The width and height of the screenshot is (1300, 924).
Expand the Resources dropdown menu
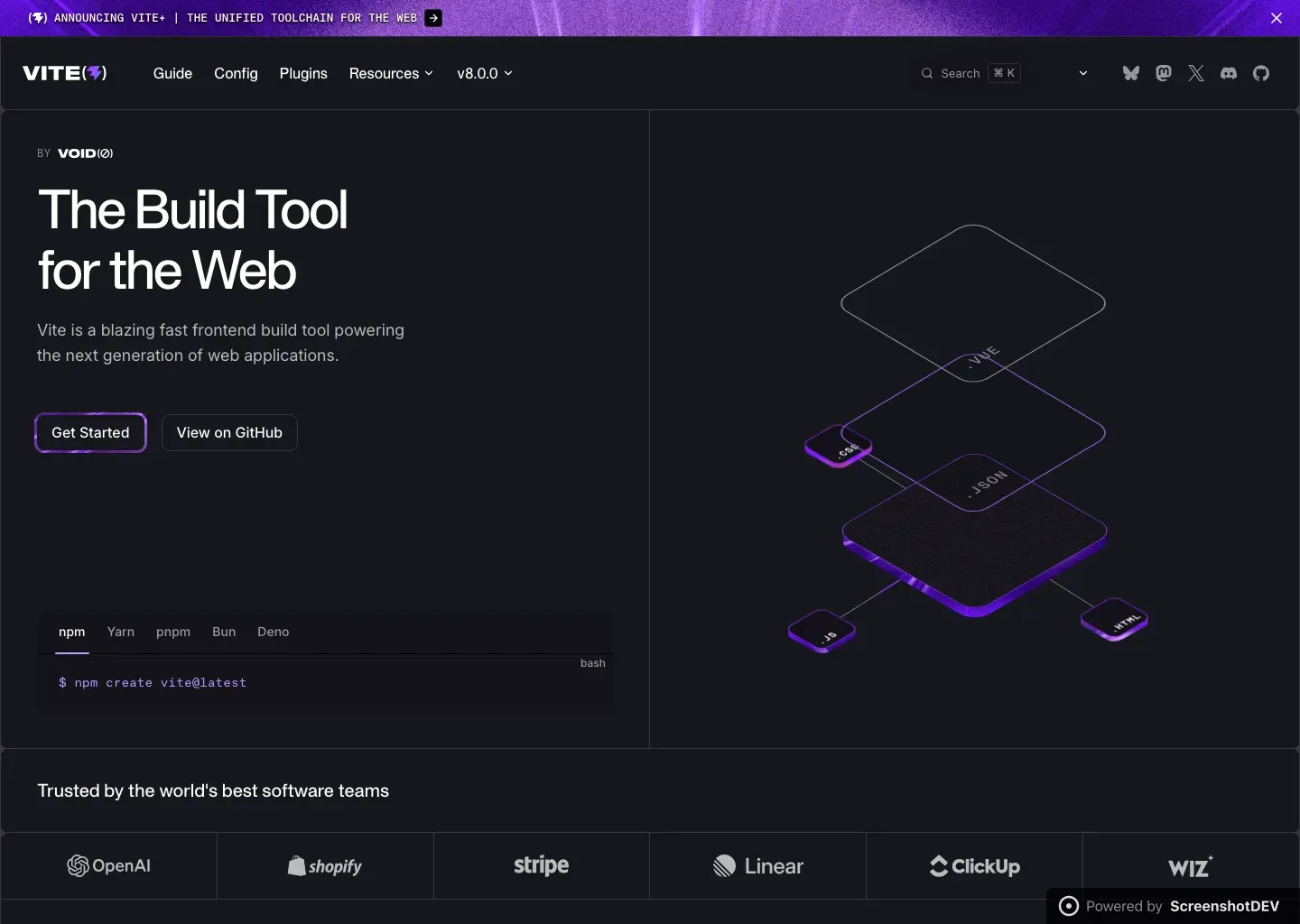(x=391, y=73)
